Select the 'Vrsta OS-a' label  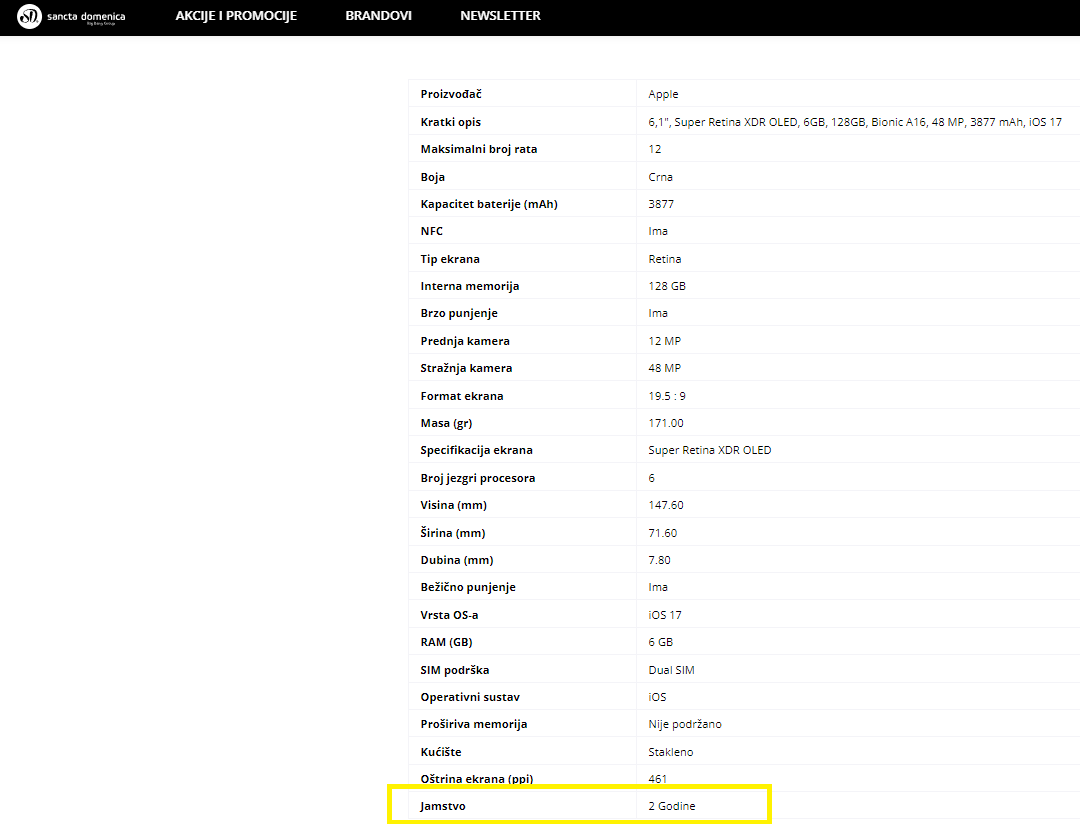pos(449,615)
